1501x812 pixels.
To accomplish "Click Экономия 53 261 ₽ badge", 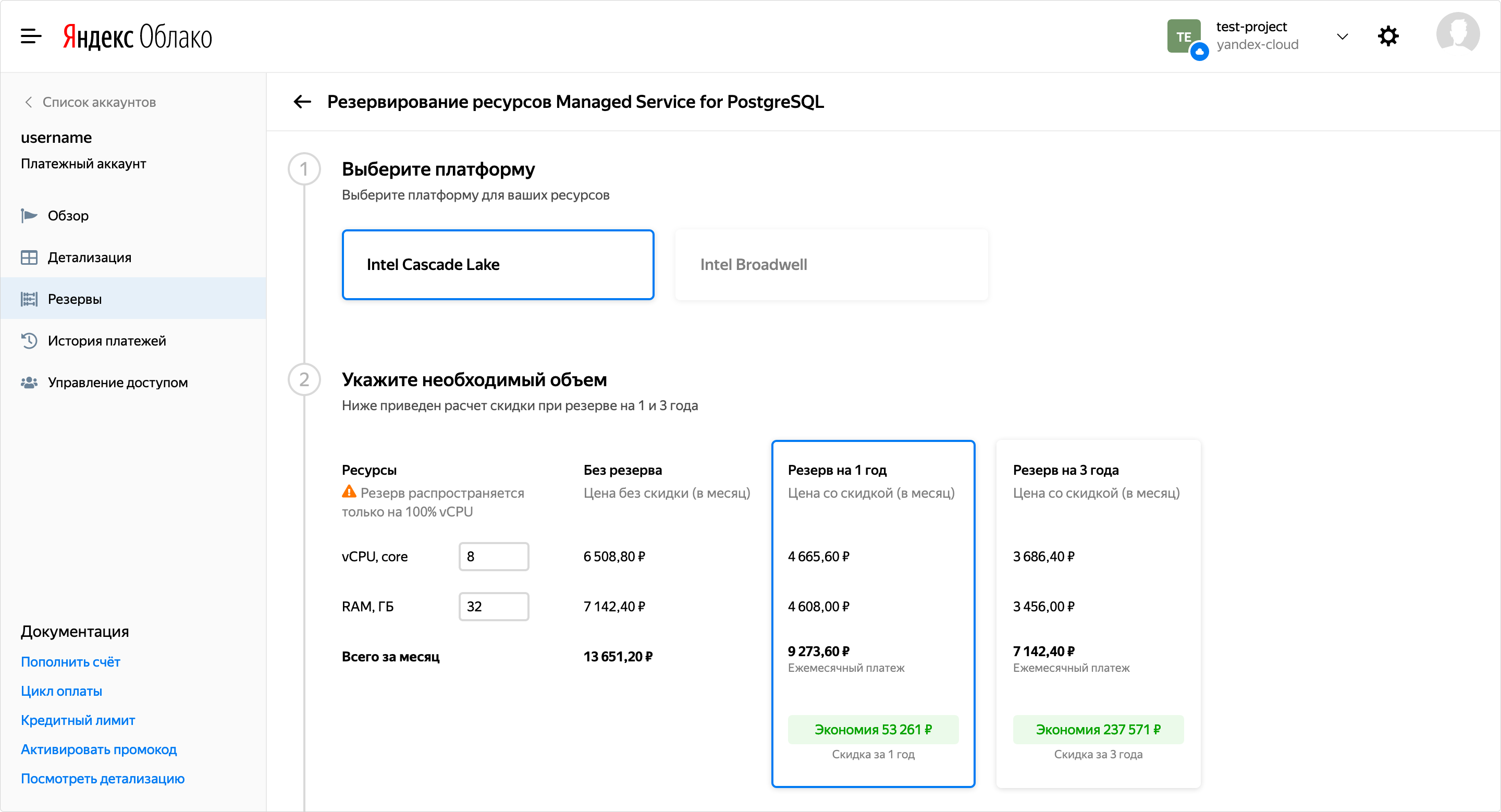I will 873,730.
